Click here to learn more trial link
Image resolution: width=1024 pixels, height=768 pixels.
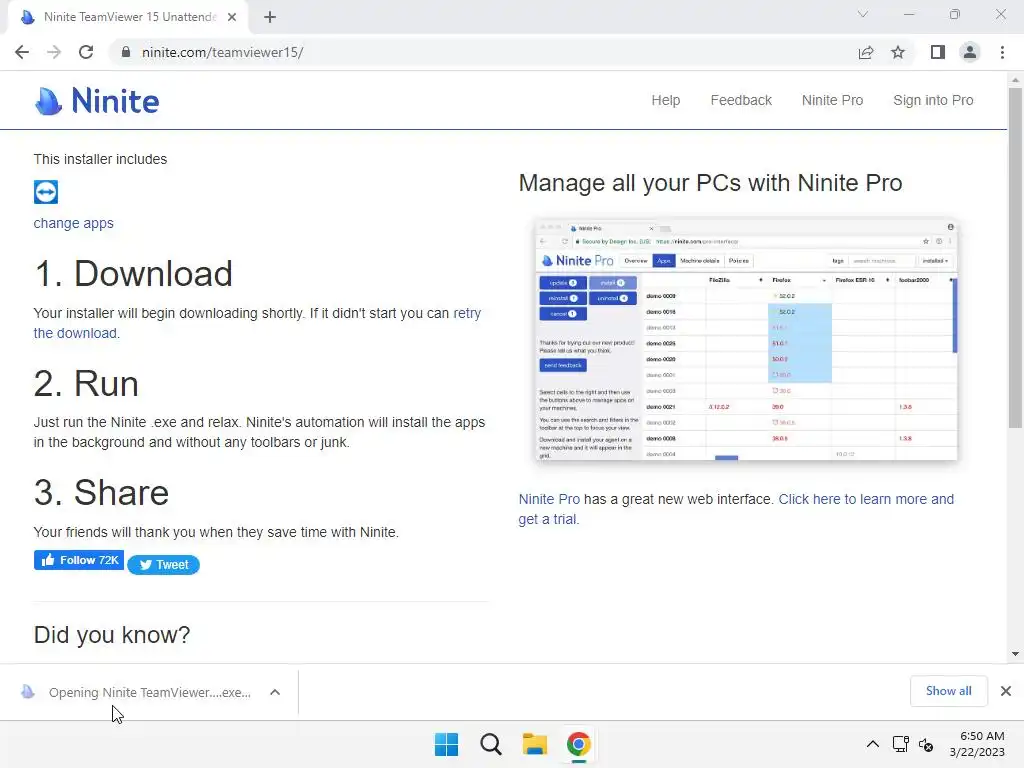pos(866,500)
